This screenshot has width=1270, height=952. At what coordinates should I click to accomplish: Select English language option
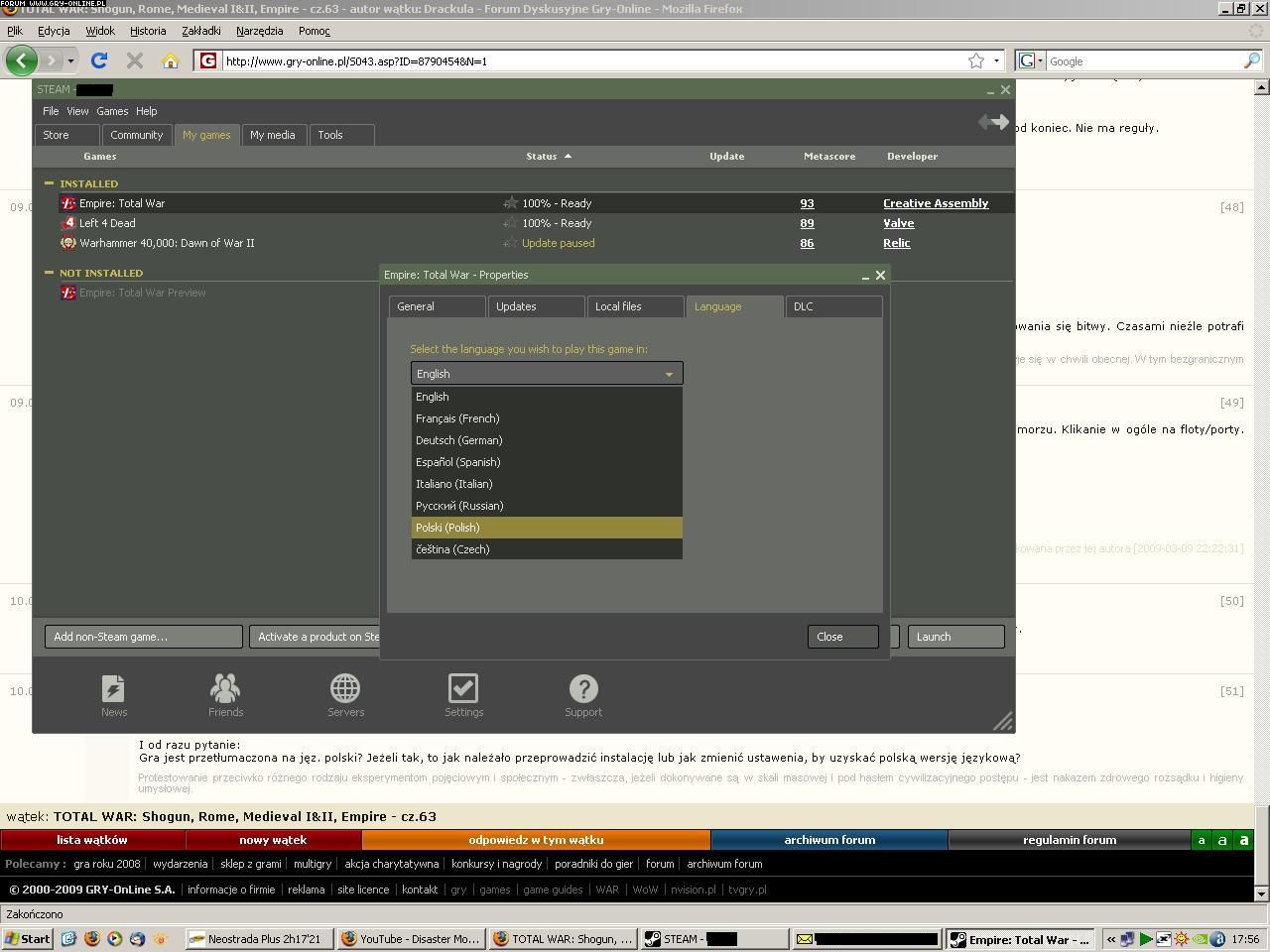(547, 397)
